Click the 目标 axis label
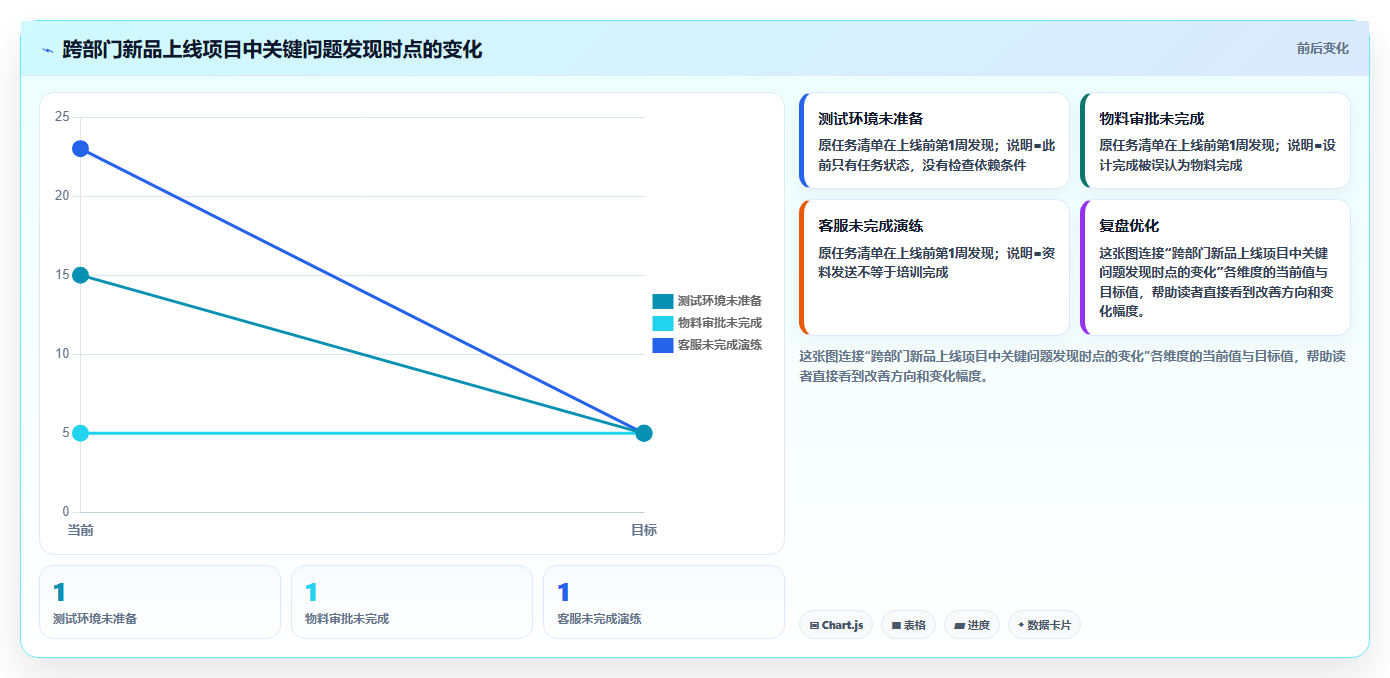Viewport: 1390px width, 678px height. tap(644, 530)
